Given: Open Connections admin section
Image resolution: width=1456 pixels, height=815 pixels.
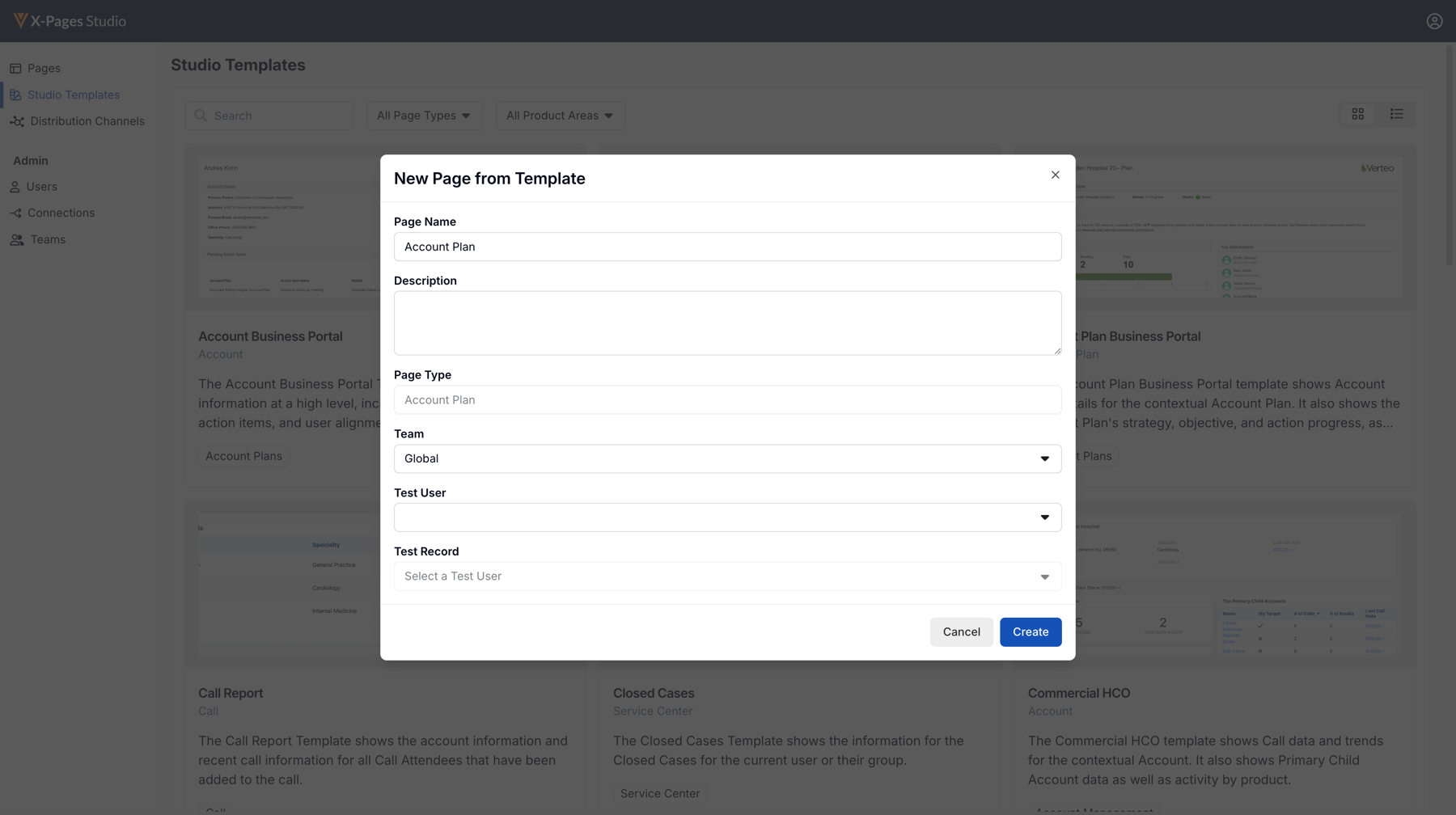Looking at the screenshot, I should coord(61,213).
